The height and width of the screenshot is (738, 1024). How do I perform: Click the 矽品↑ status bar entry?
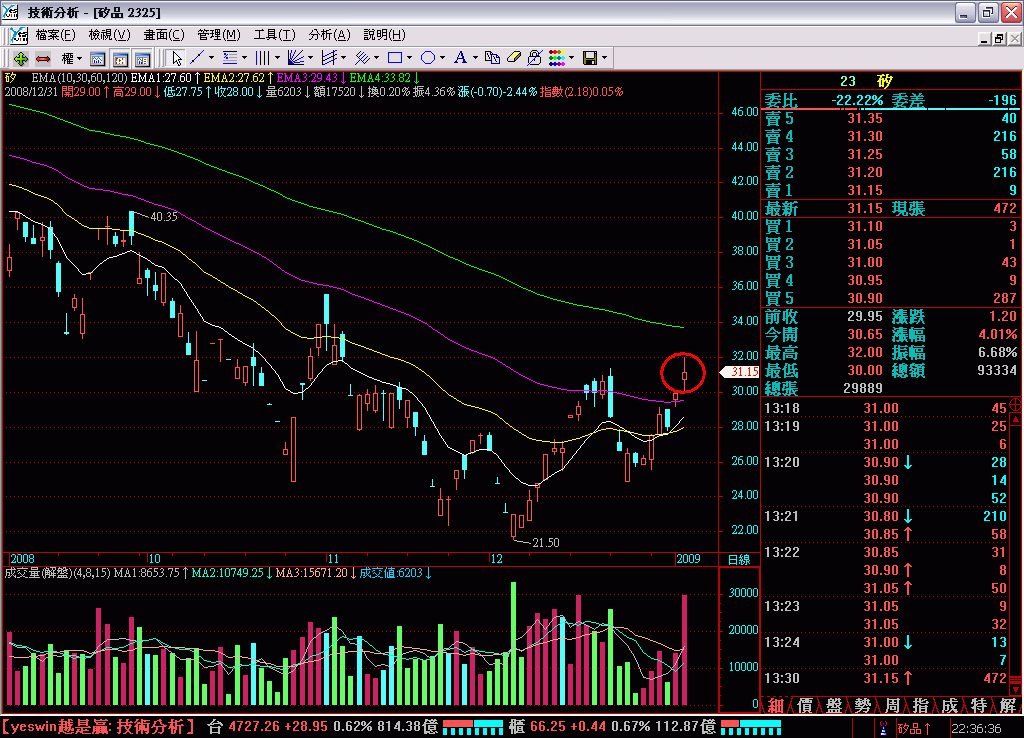tap(914, 728)
